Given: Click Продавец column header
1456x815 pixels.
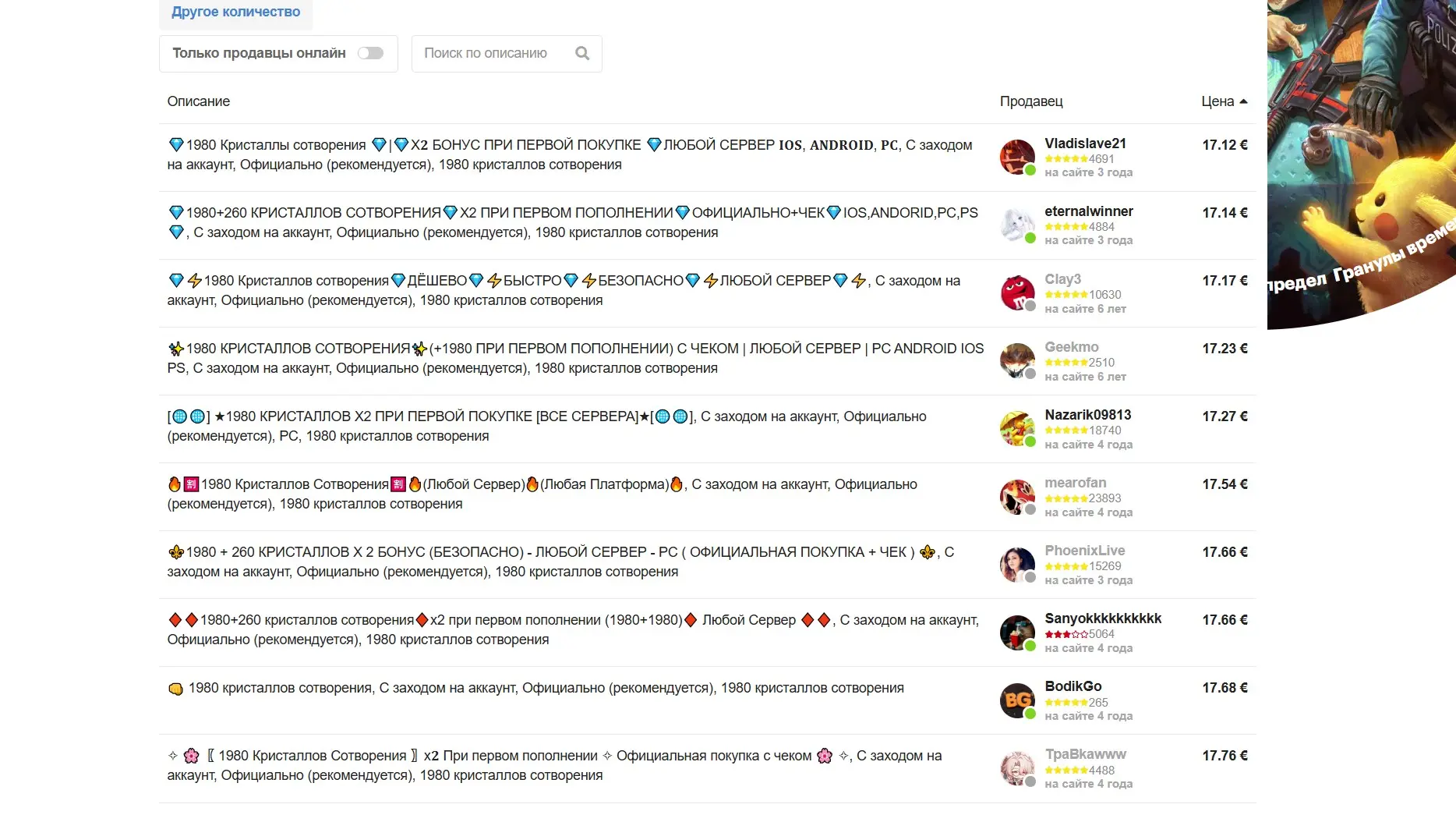Looking at the screenshot, I should coord(1031,101).
